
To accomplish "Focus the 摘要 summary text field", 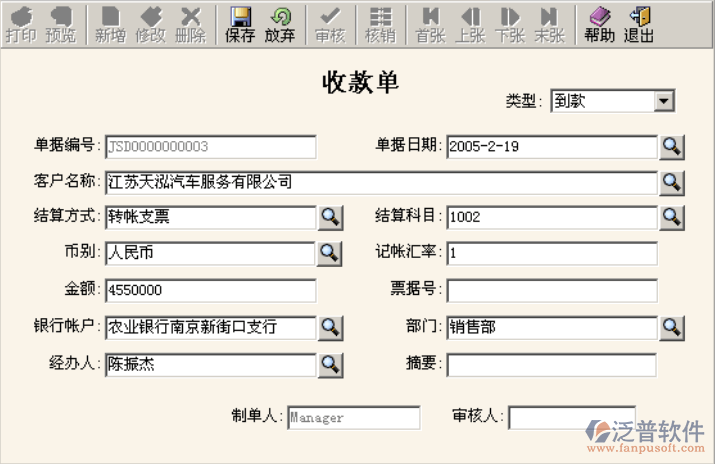I will tap(551, 364).
